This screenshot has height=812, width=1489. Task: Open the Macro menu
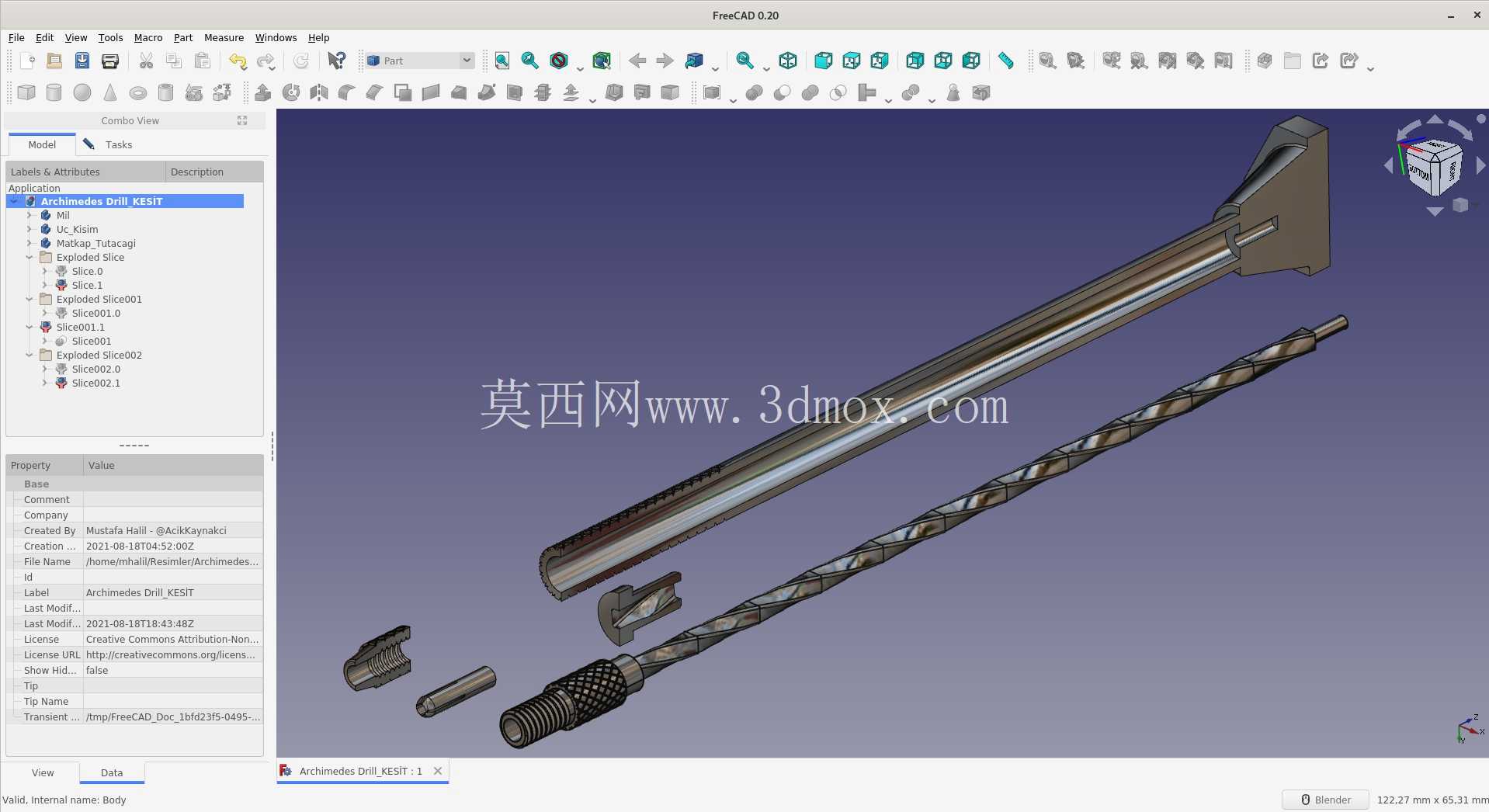[148, 37]
